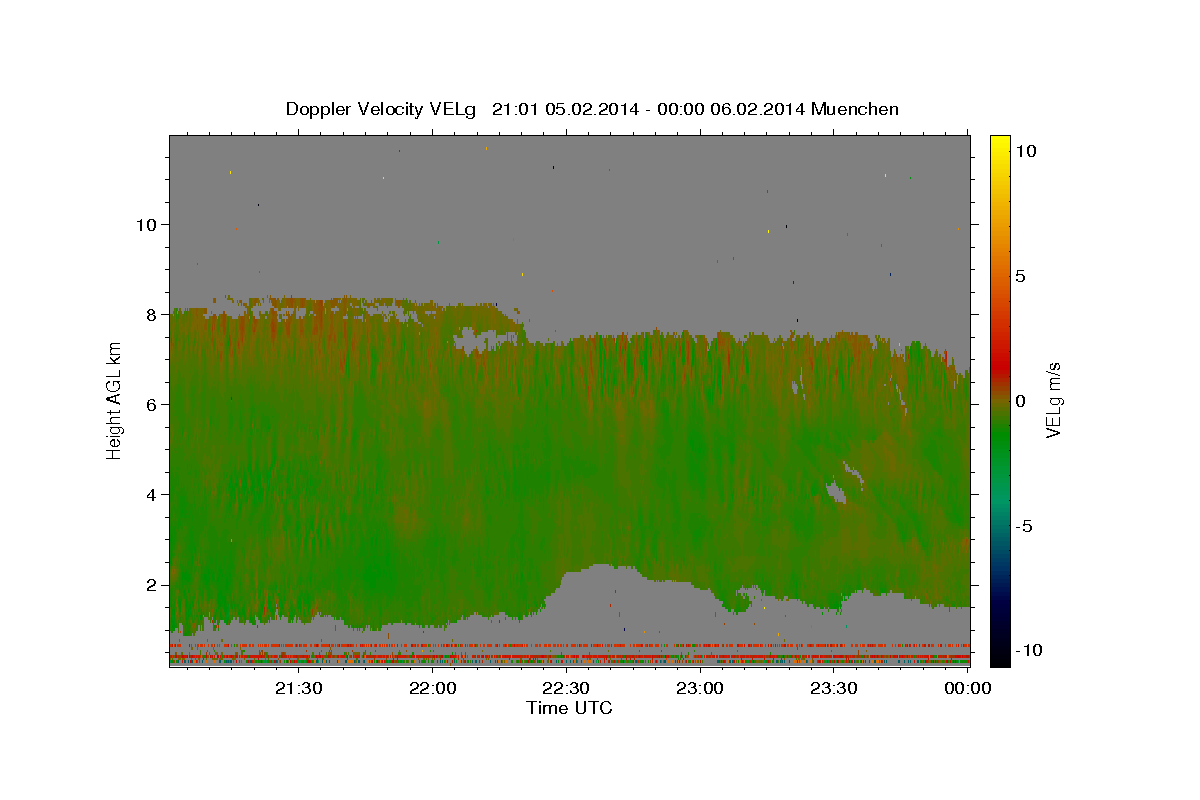This screenshot has height=800, width=1200.
Task: Click the colorbar value label -10
Action: [1029, 650]
